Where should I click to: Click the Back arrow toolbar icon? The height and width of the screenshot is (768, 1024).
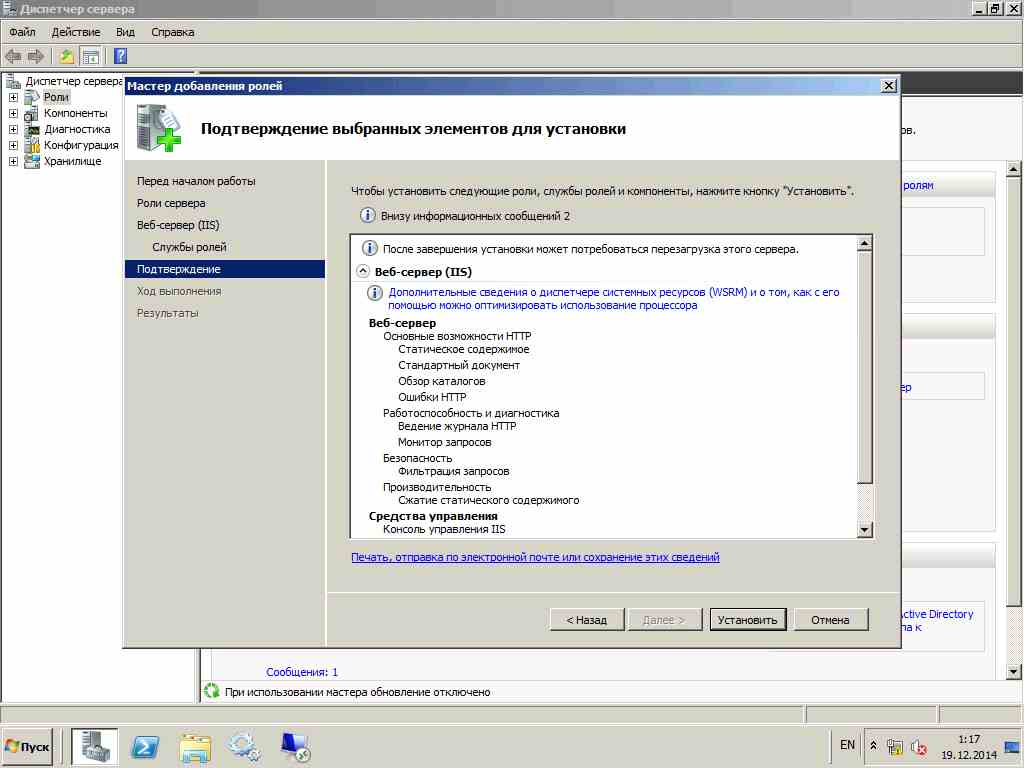(x=13, y=56)
